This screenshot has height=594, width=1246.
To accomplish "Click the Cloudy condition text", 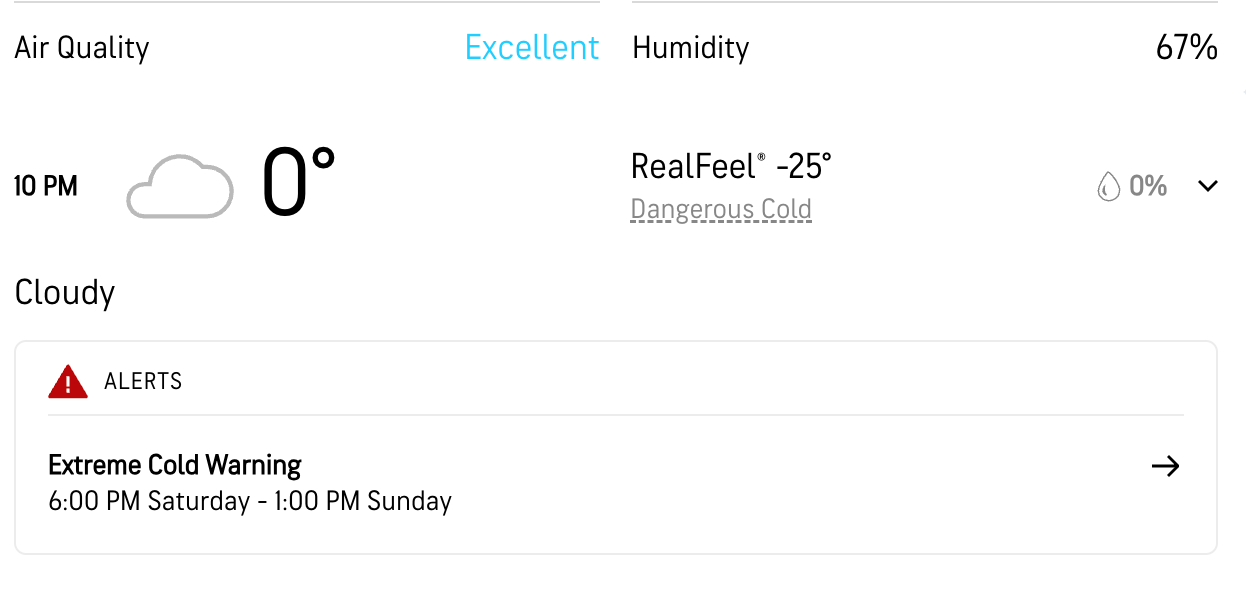I will tap(65, 293).
